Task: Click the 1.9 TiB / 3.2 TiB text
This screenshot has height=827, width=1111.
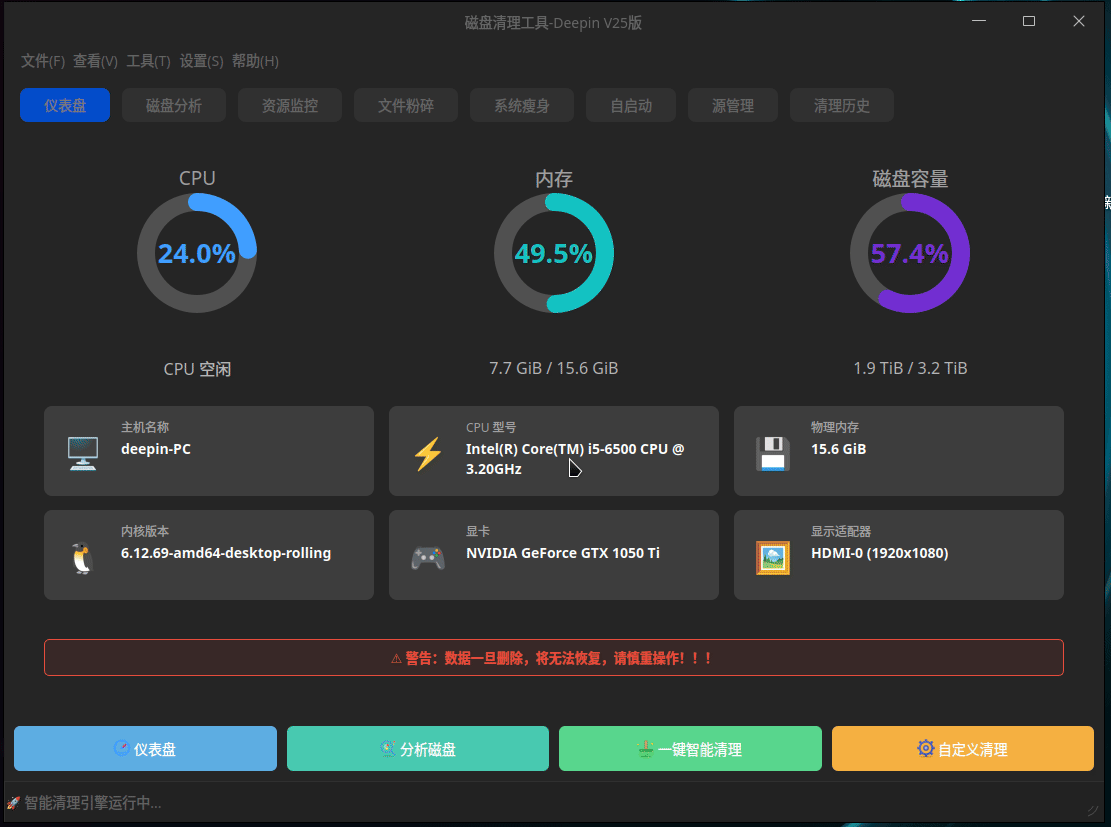Action: click(910, 368)
